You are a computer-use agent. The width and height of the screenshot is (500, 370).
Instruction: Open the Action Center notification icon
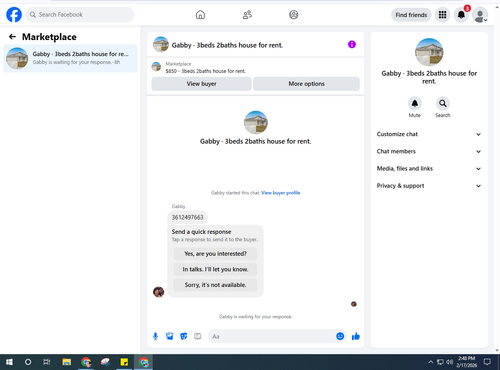pos(487,362)
